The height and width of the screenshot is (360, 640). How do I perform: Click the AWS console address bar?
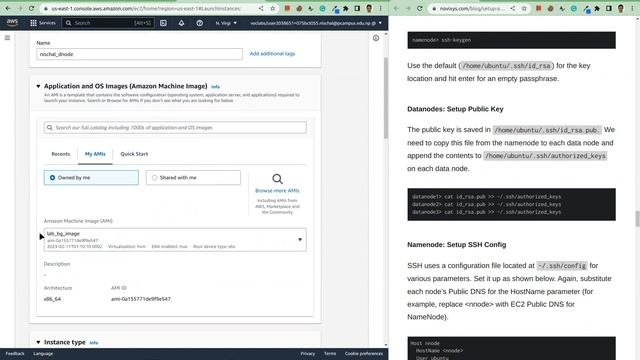[147, 8]
